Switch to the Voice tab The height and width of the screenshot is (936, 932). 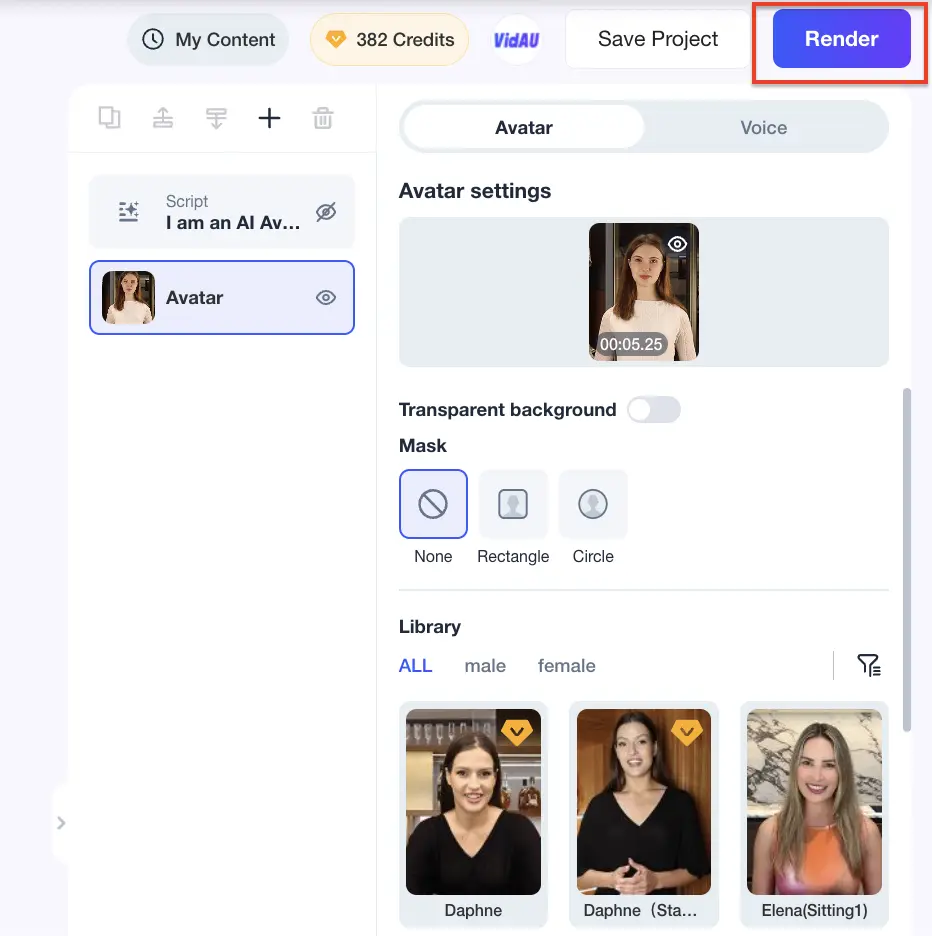point(764,127)
